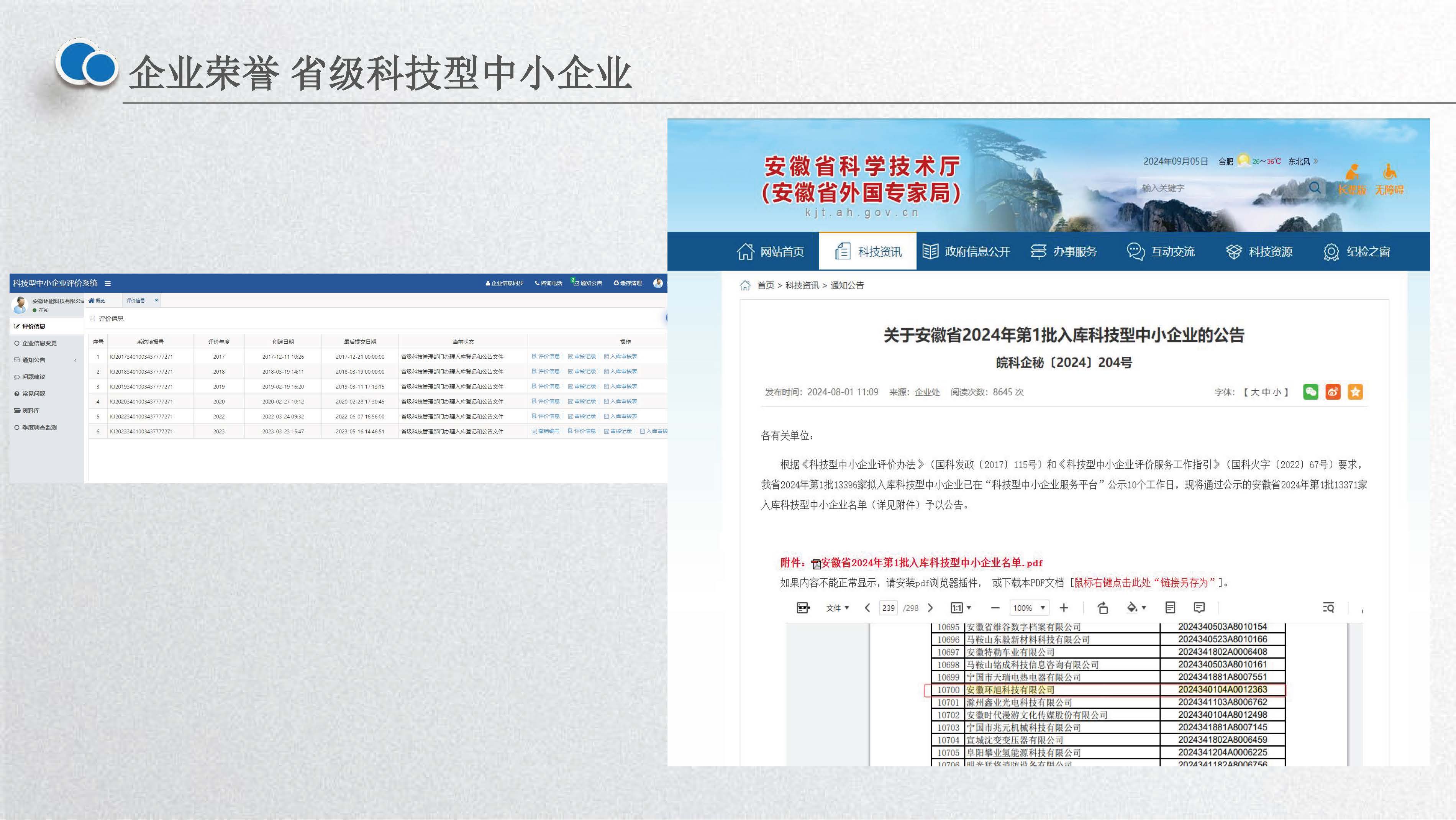
Task: Click the comment annotation icon
Action: click(x=1199, y=607)
